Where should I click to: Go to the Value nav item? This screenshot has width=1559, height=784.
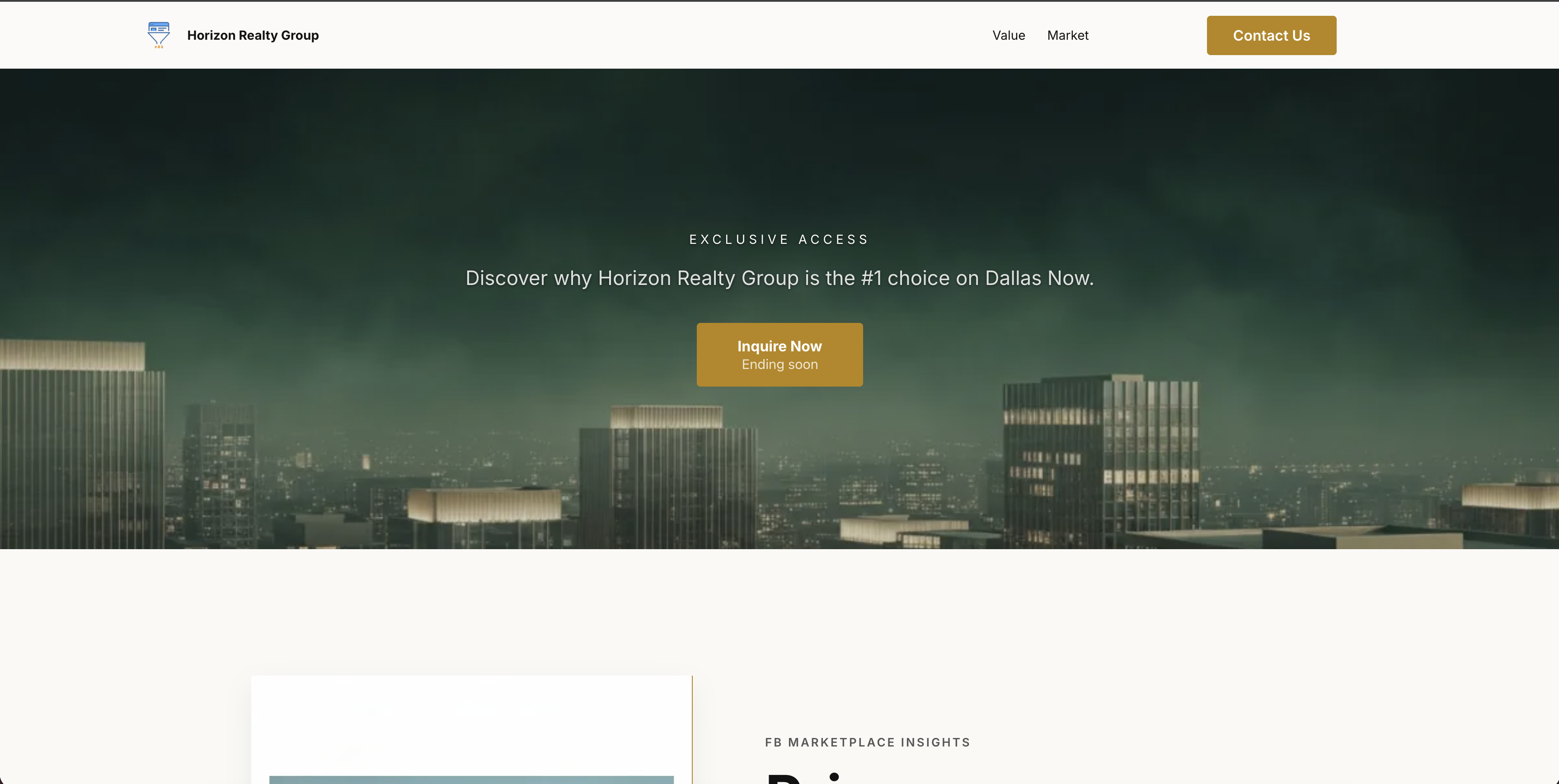click(1008, 35)
